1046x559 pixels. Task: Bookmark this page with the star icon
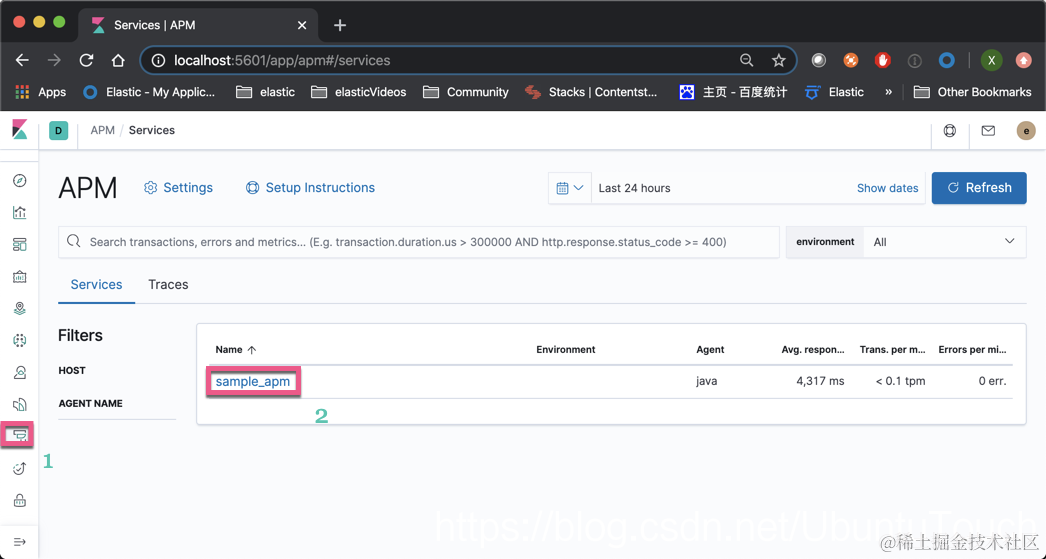pyautogui.click(x=778, y=61)
